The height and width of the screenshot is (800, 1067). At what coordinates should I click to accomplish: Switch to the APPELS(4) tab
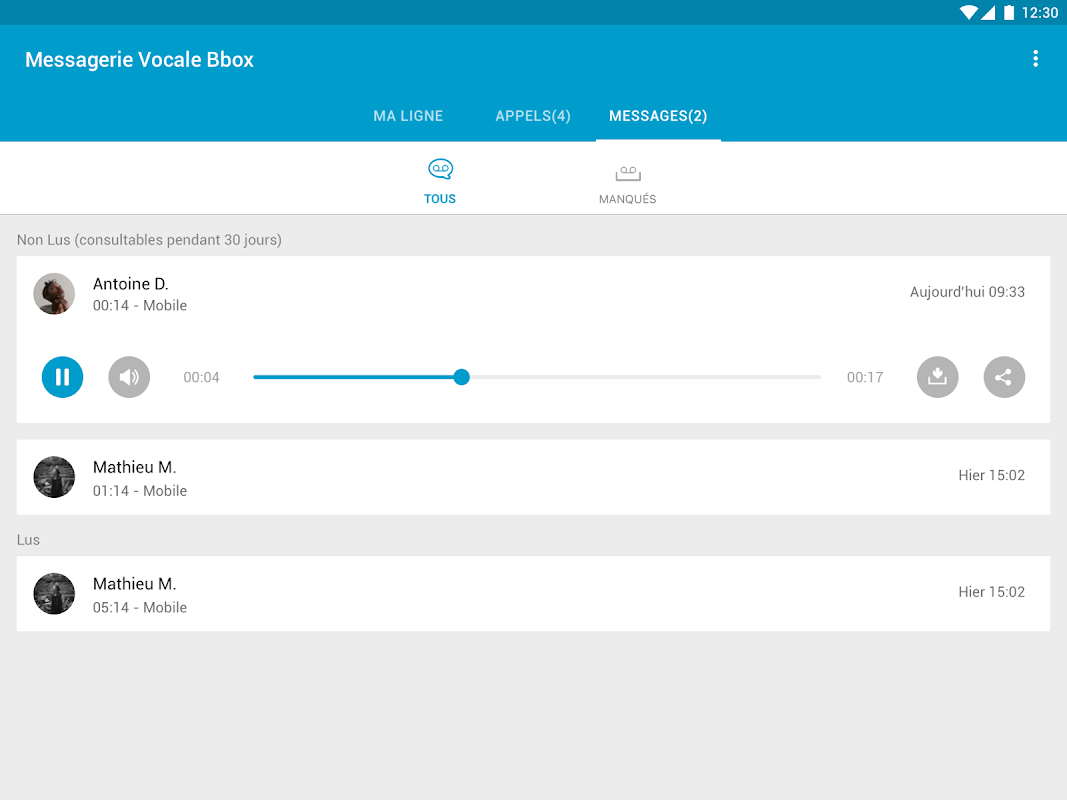pos(533,116)
